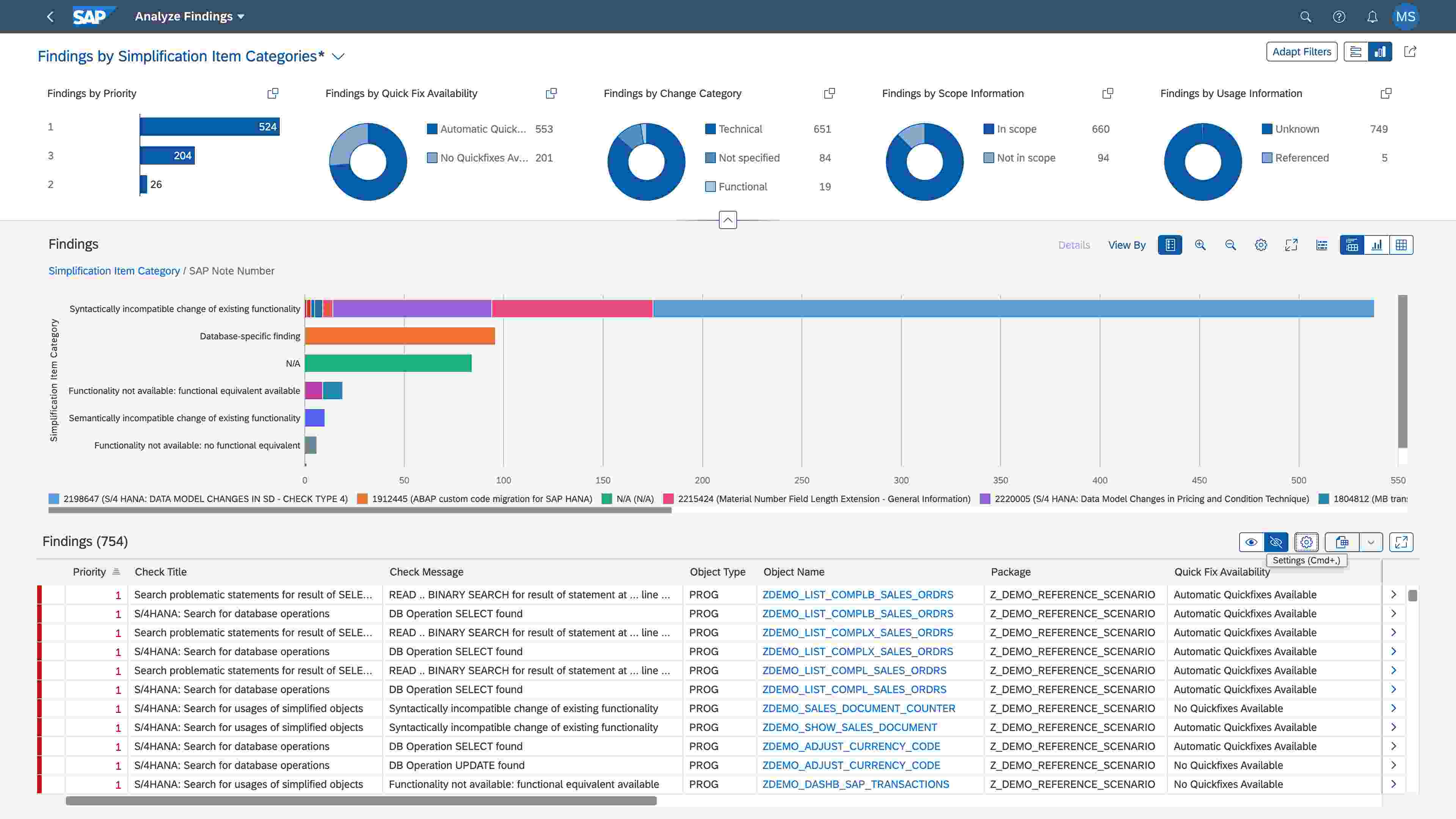1456x819 pixels.
Task: Switch to chart-only view tab
Action: coord(1377,245)
